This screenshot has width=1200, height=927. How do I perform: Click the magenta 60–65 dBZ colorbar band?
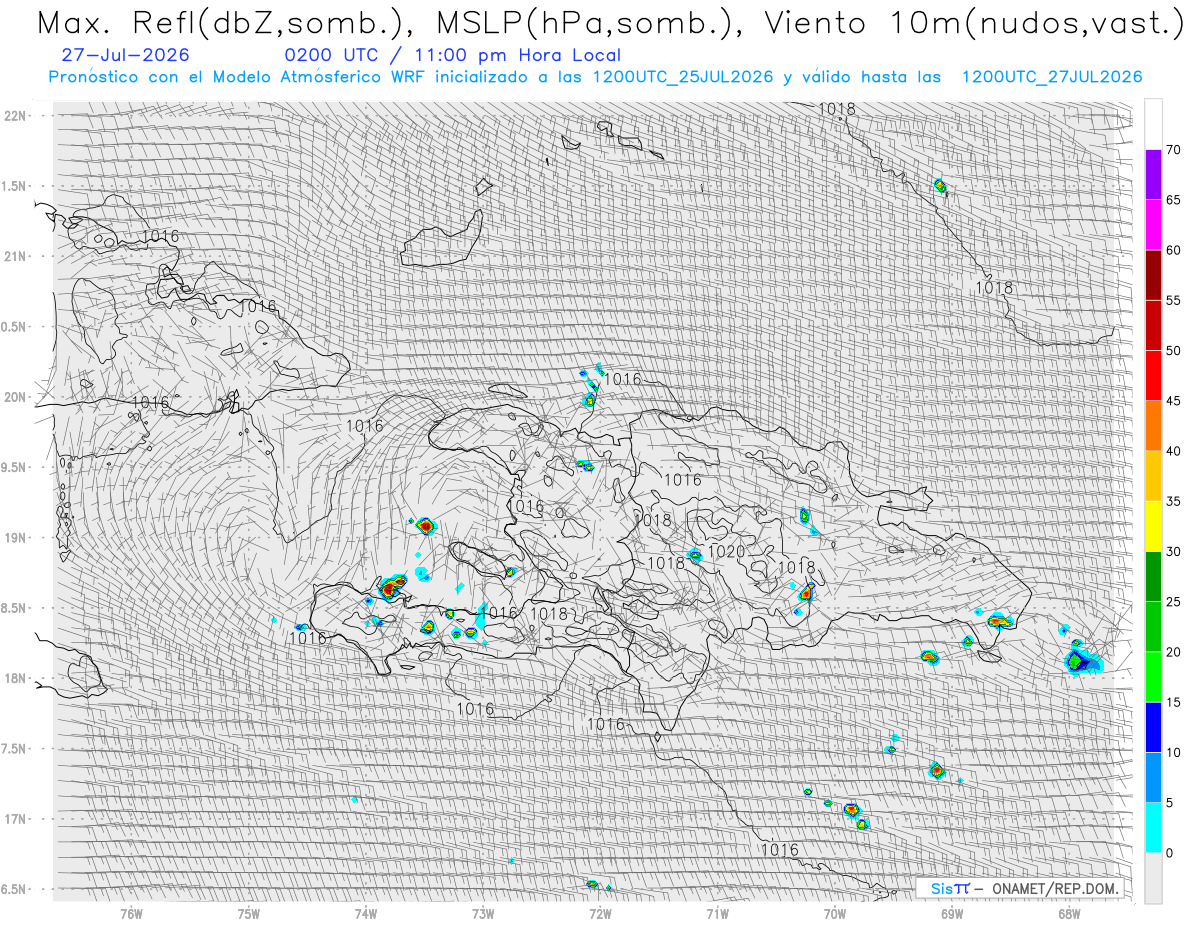(x=1153, y=225)
